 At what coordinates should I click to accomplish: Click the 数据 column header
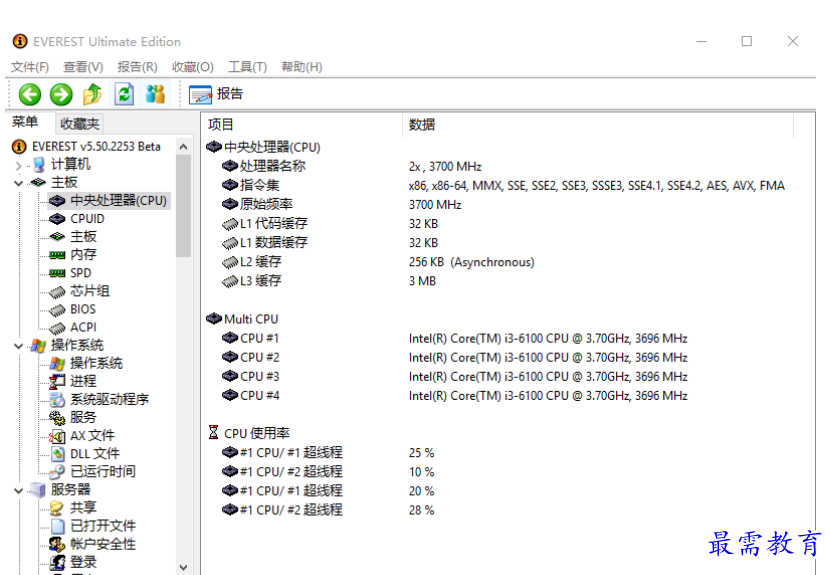598,125
